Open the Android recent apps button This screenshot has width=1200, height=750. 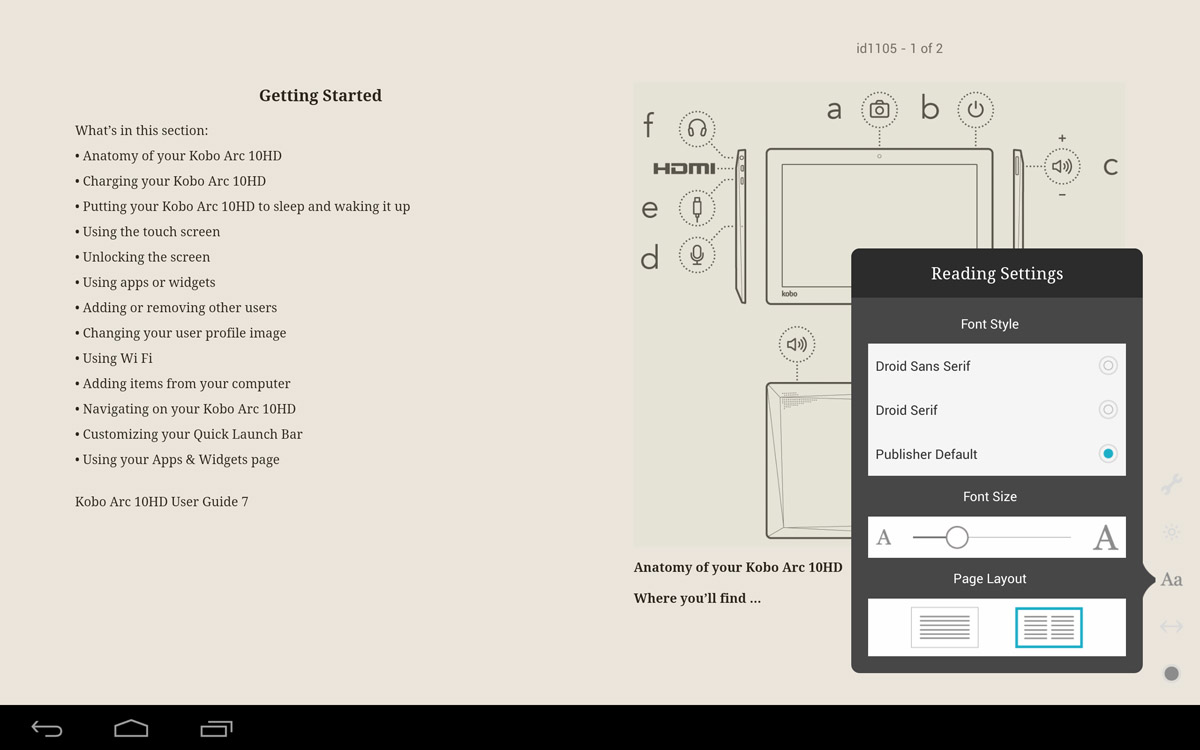[216, 728]
